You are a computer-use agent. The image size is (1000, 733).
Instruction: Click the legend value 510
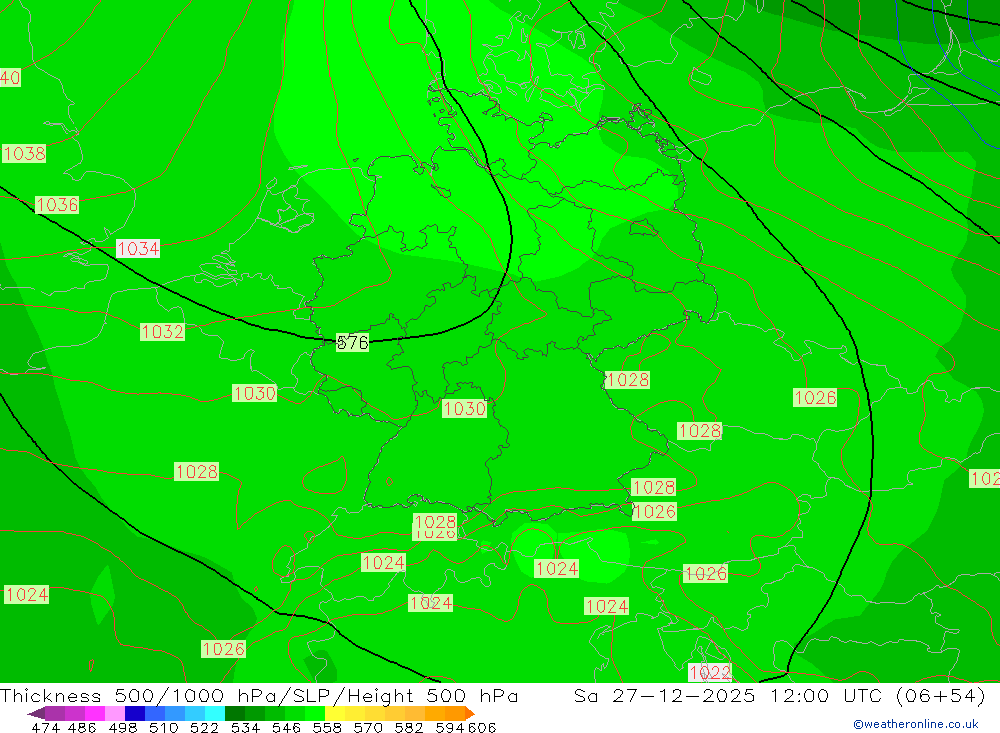coord(163,727)
